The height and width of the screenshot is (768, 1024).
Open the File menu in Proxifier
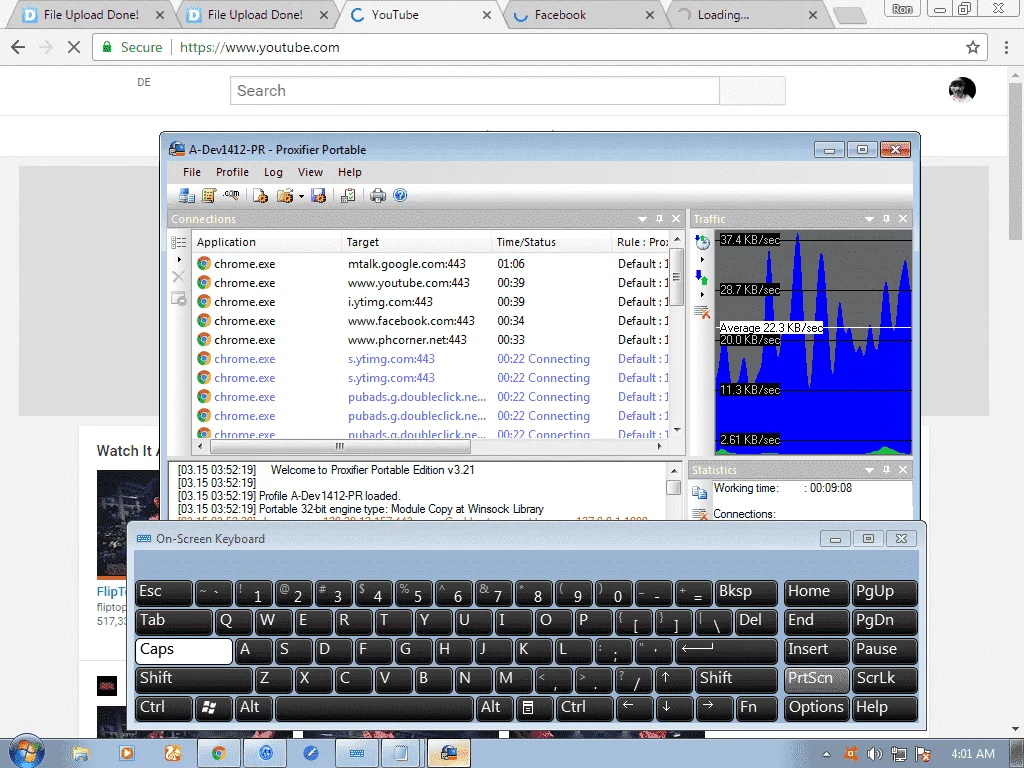192,172
